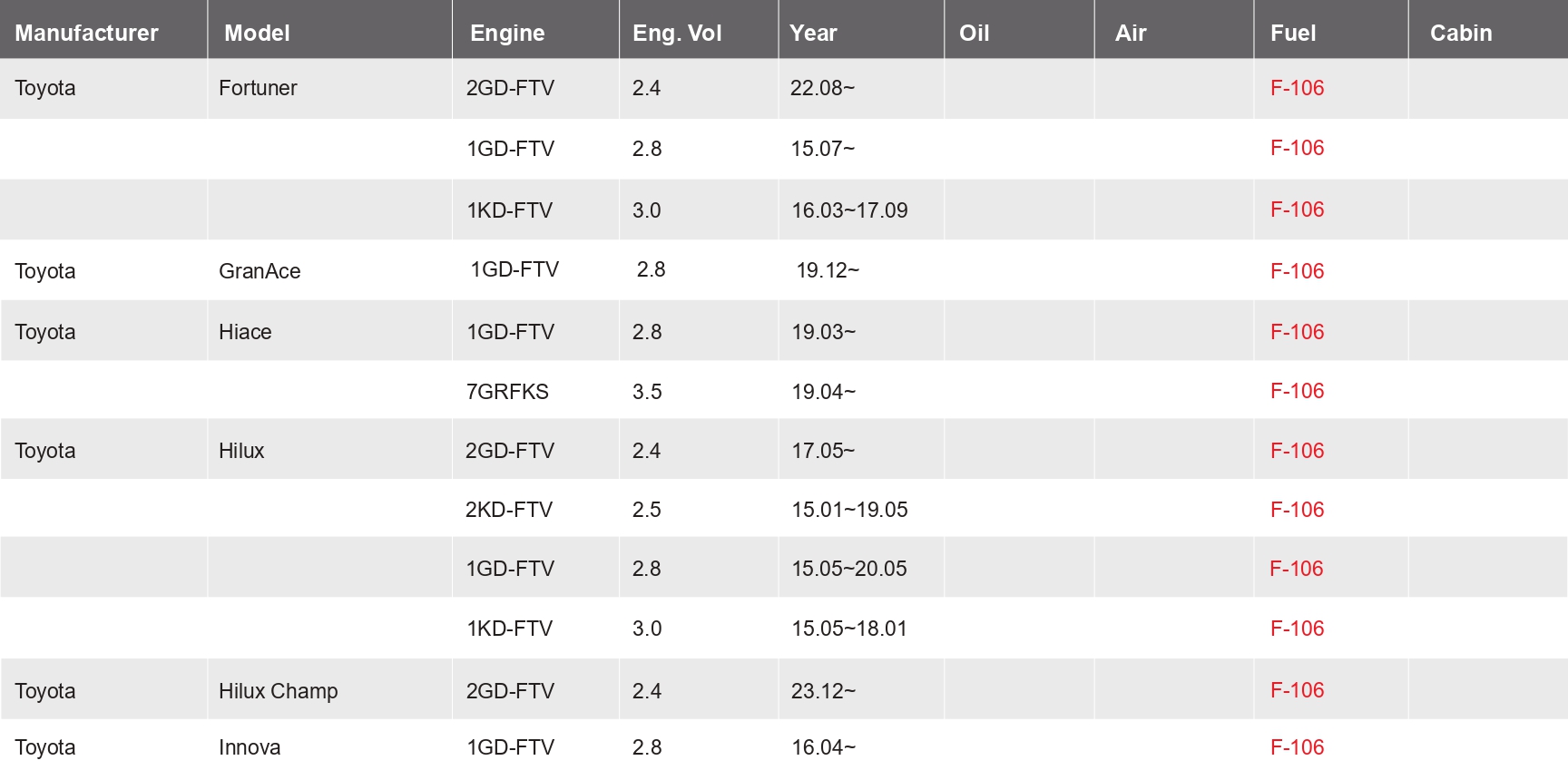Select the Hilux Champ model cell

pyautogui.click(x=278, y=691)
